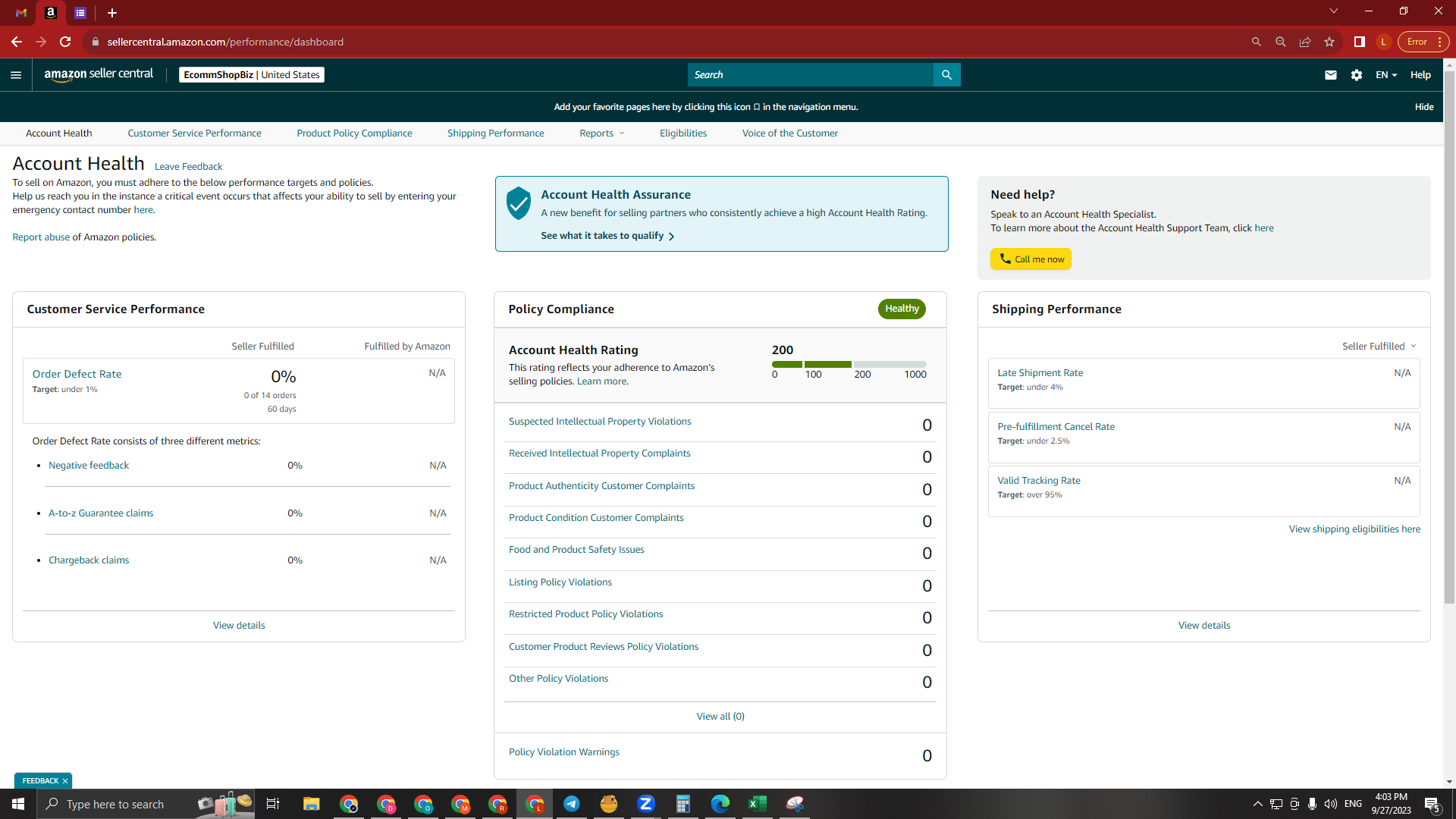
Task: Open Microsoft Edge from the taskbar
Action: [x=720, y=804]
